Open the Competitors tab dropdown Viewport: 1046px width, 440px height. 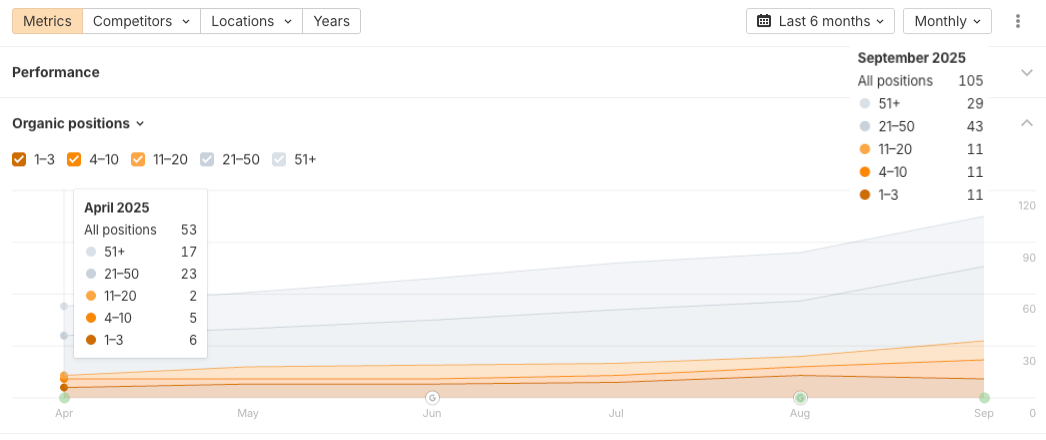coord(141,21)
